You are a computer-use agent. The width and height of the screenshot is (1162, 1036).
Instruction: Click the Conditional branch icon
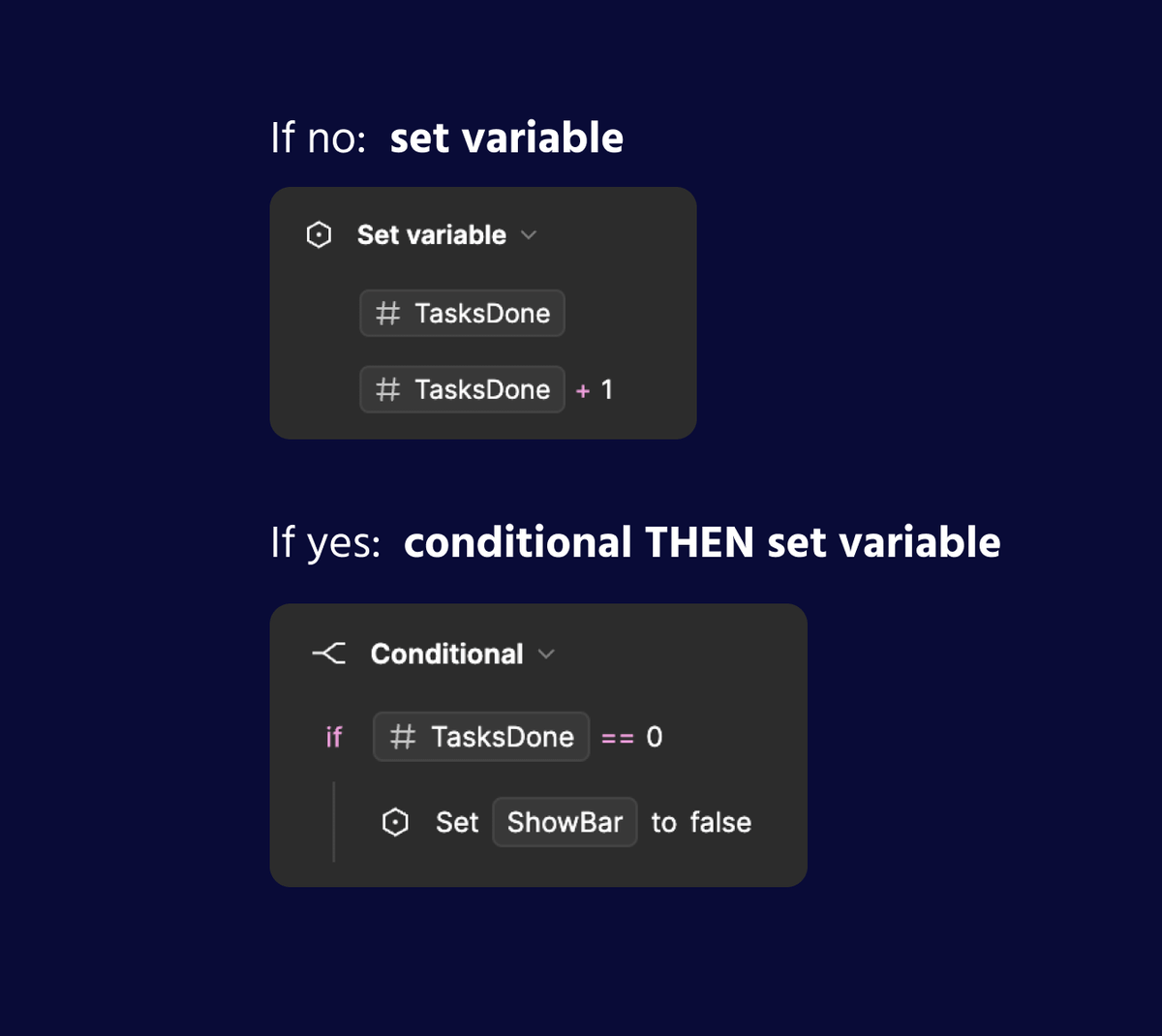(x=329, y=654)
